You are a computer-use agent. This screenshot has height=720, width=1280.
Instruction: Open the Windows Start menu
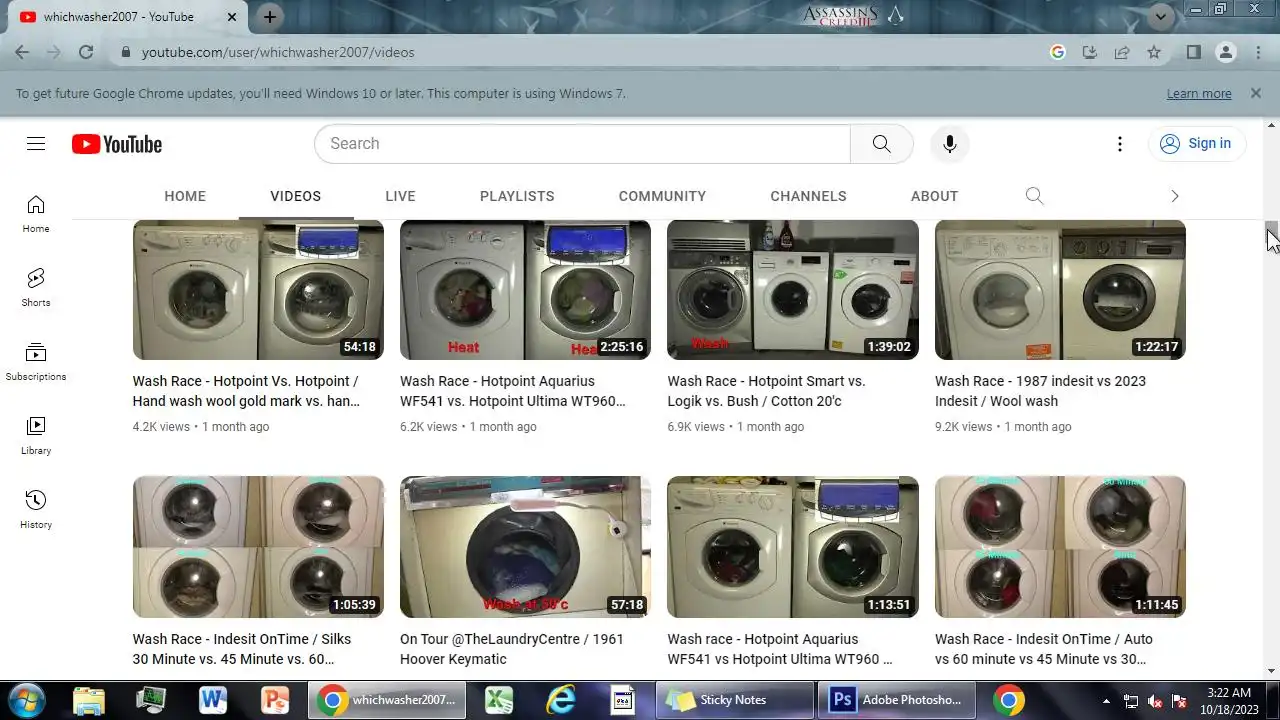(26, 700)
